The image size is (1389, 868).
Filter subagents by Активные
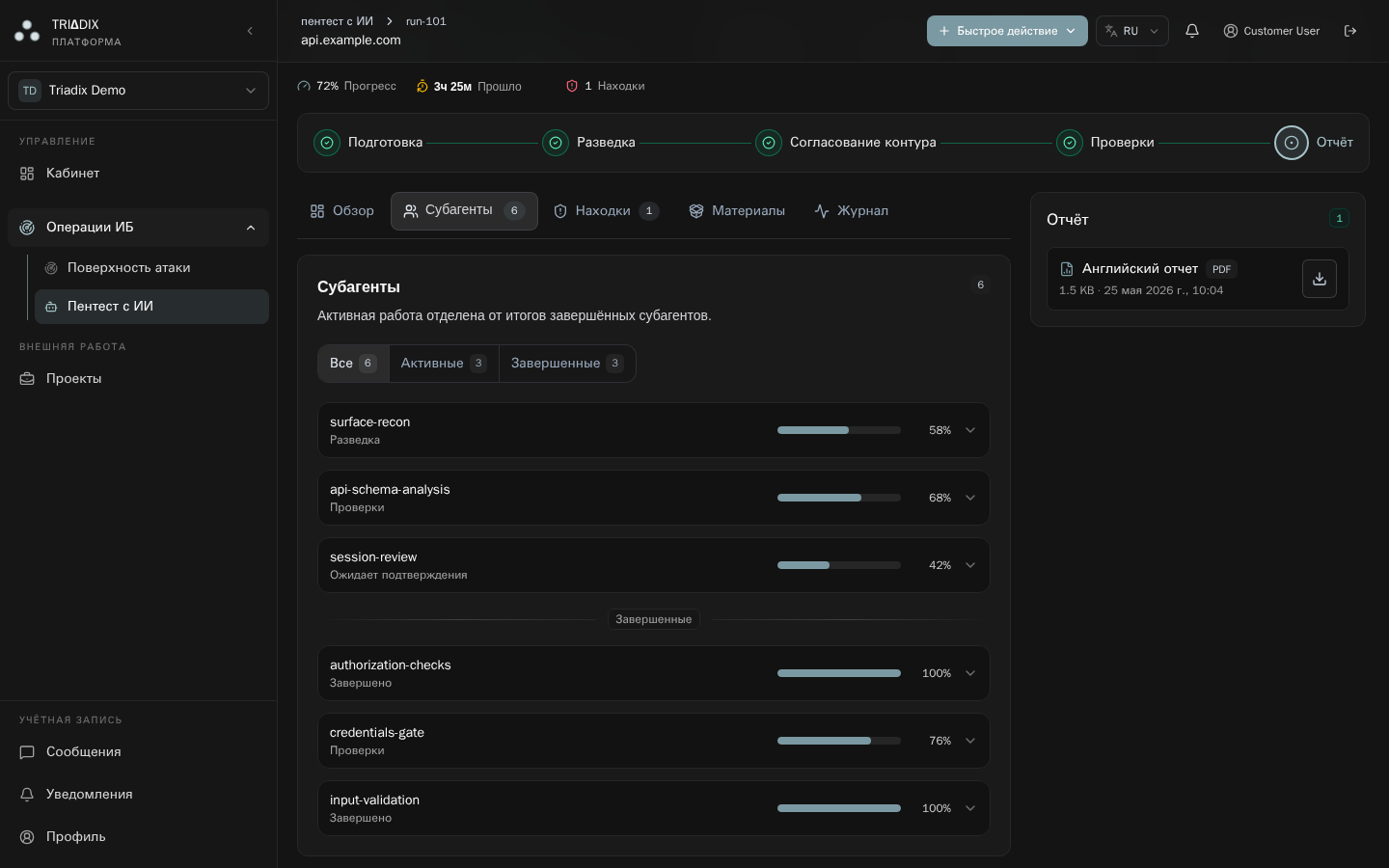coord(444,364)
